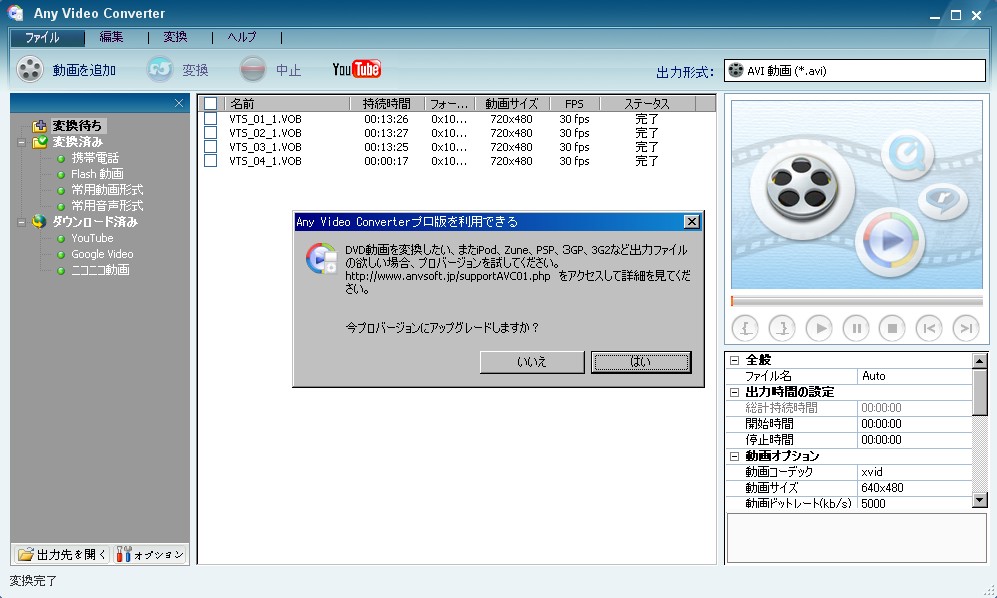Select ニコニコ動画 in the tree
The height and width of the screenshot is (598, 997).
coord(100,270)
